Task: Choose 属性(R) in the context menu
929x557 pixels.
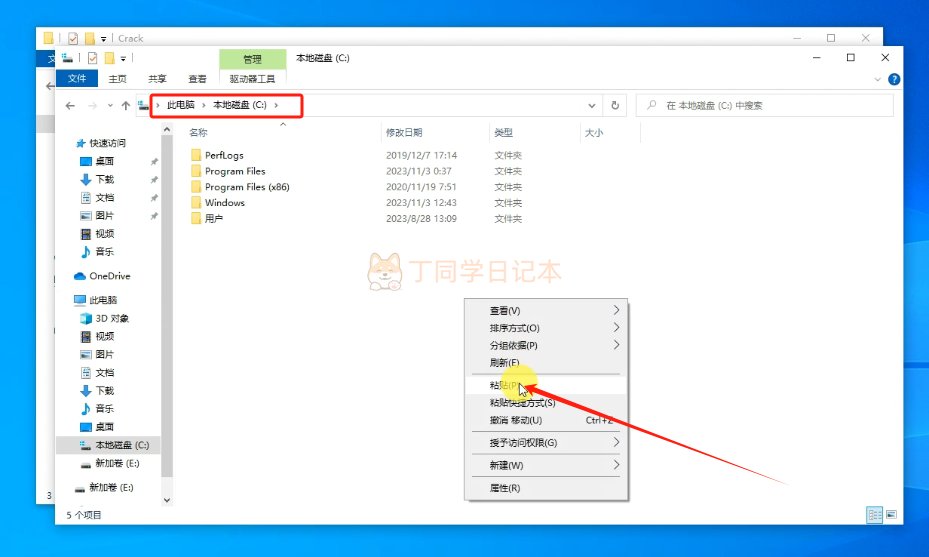Action: point(504,488)
